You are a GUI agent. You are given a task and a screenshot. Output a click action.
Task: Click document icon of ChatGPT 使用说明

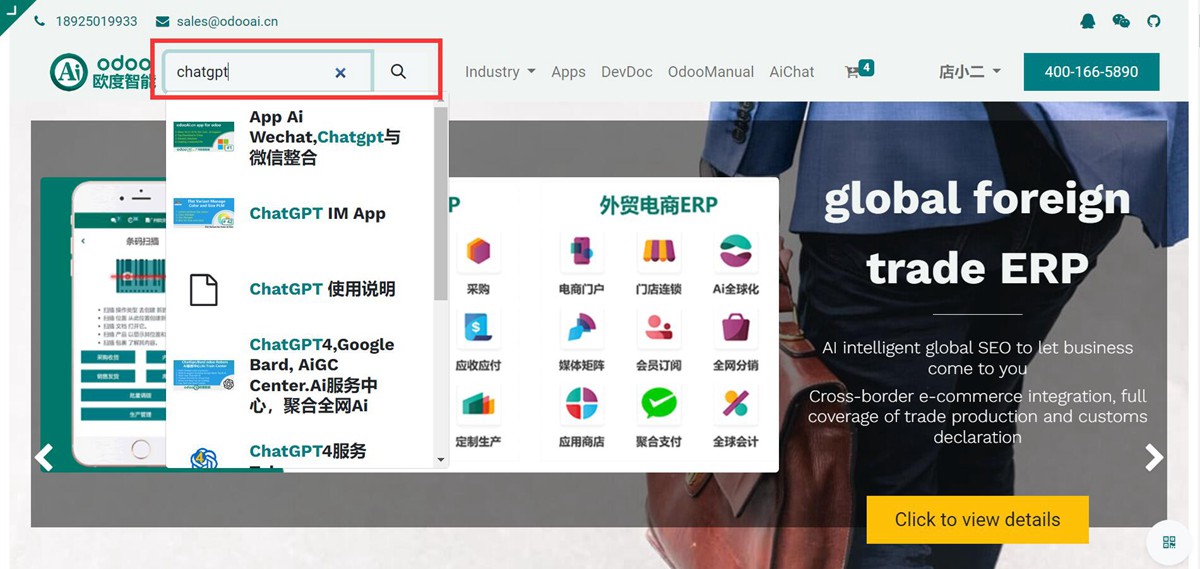[203, 290]
